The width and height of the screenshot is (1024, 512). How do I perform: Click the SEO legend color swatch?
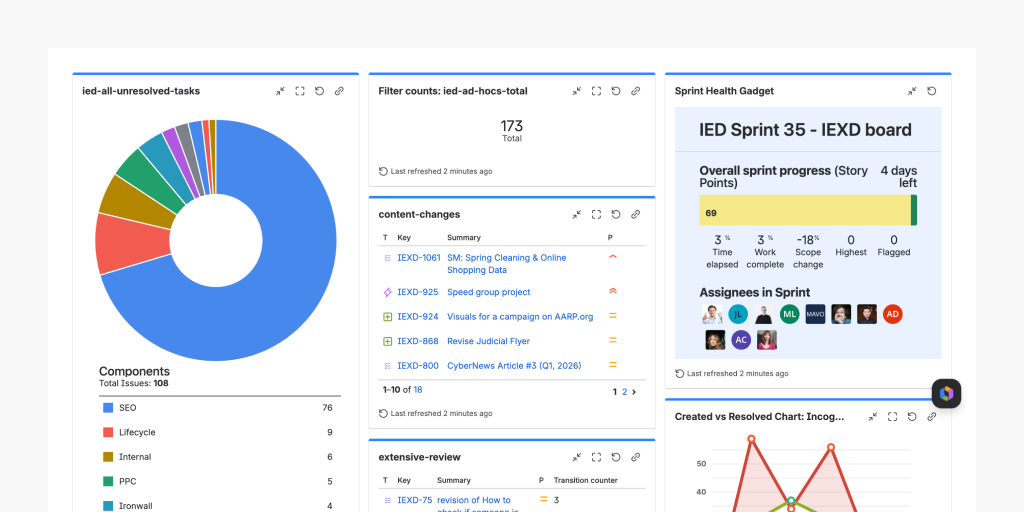108,408
